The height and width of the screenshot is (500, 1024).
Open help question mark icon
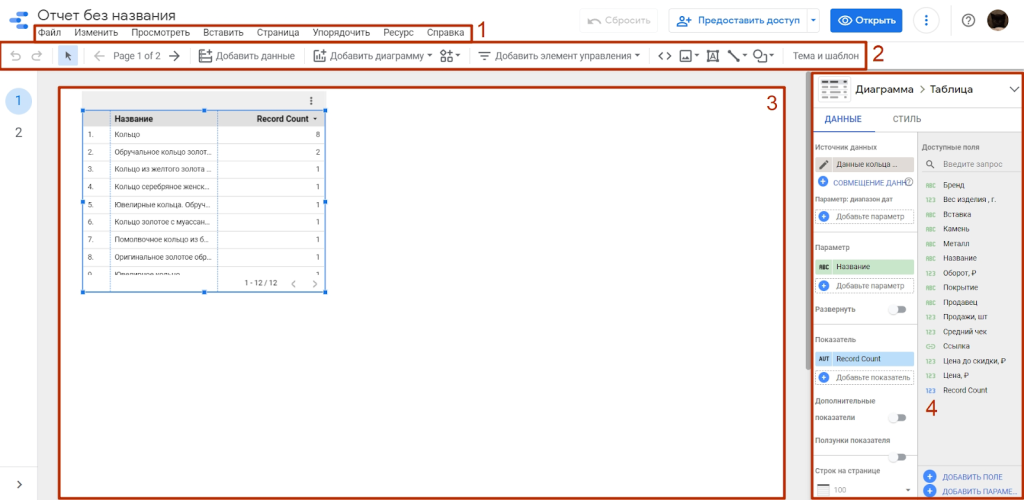[x=968, y=20]
